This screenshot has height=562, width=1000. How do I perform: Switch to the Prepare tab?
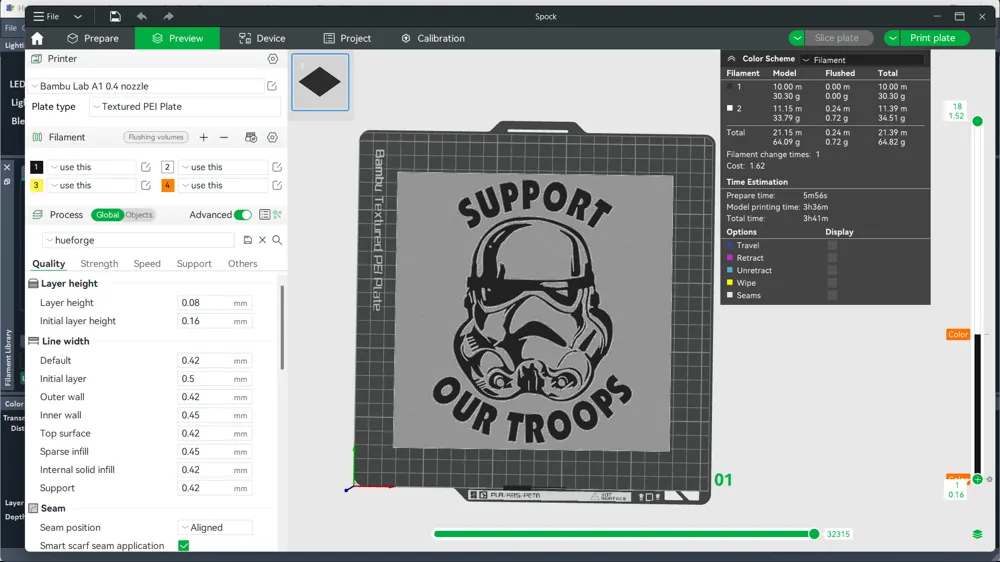coord(93,38)
